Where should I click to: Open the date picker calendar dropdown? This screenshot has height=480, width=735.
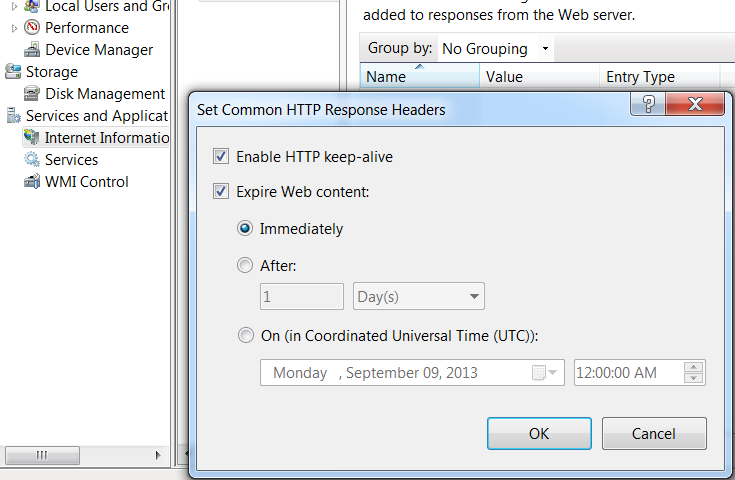(x=546, y=373)
